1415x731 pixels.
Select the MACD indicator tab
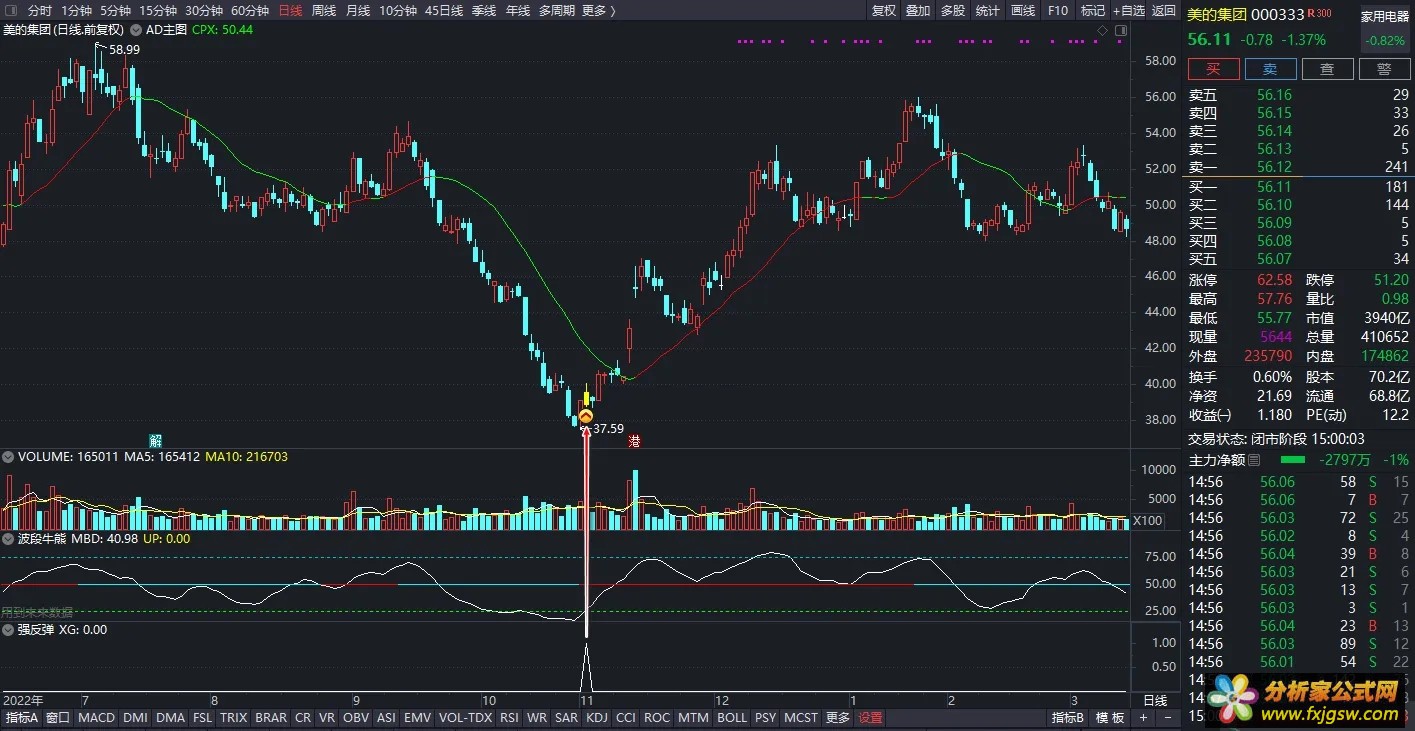(97, 718)
